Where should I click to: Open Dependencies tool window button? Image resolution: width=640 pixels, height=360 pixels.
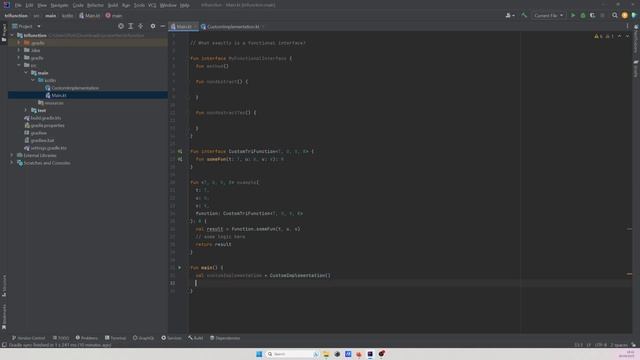click(x=225, y=338)
